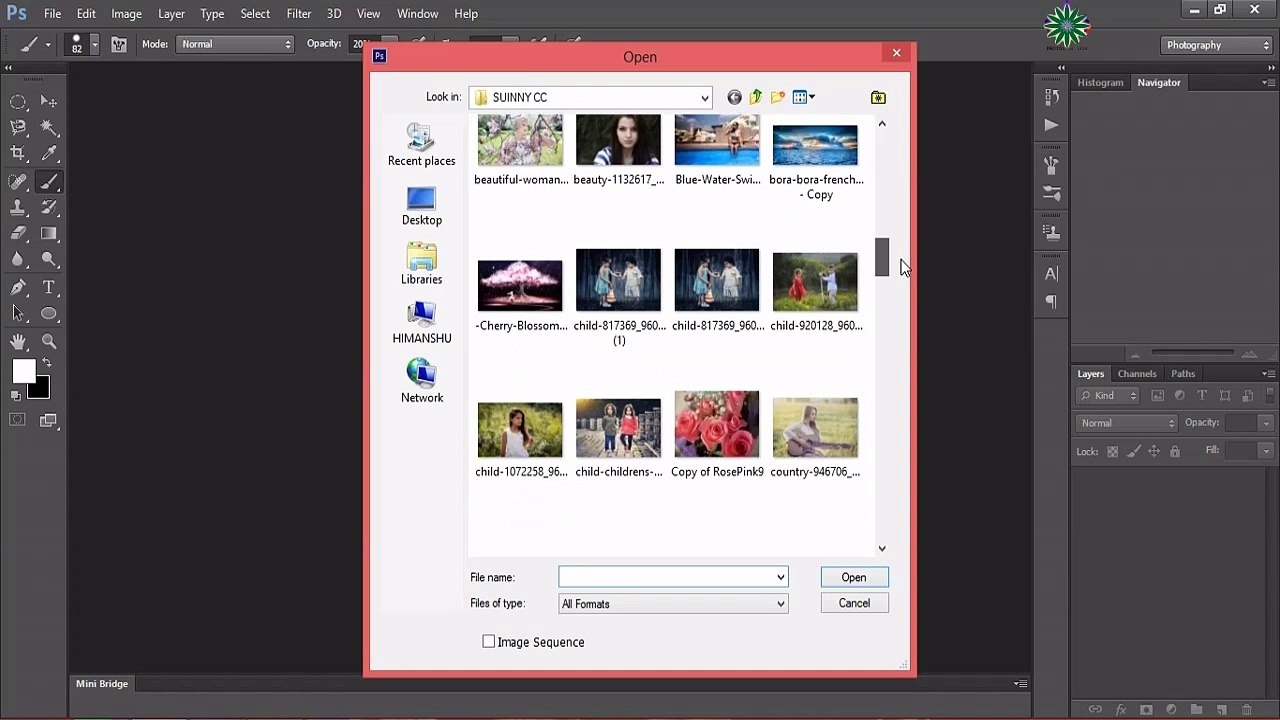The height and width of the screenshot is (720, 1280).
Task: Select the Crop tool
Action: click(18, 154)
